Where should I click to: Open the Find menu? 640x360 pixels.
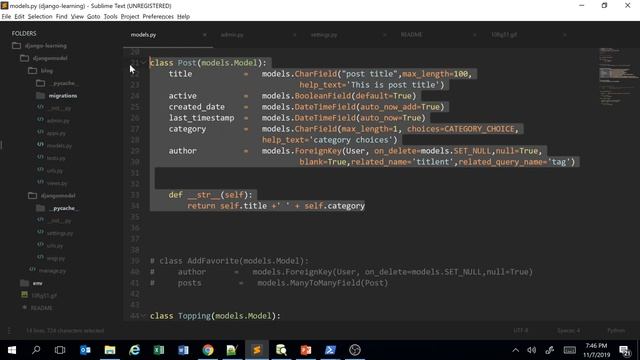(x=61, y=16)
